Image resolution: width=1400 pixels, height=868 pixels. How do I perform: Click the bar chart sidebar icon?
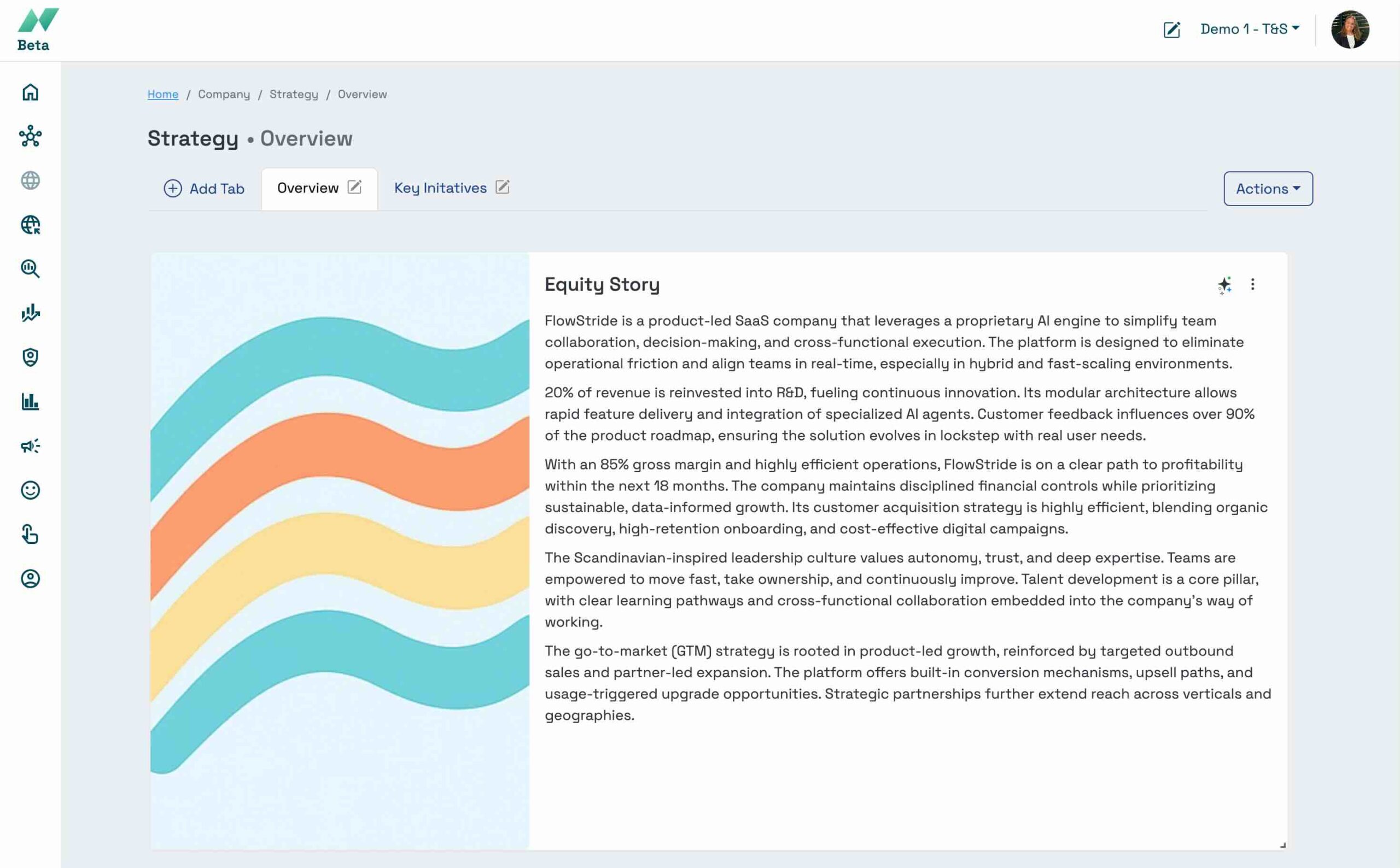coord(31,401)
